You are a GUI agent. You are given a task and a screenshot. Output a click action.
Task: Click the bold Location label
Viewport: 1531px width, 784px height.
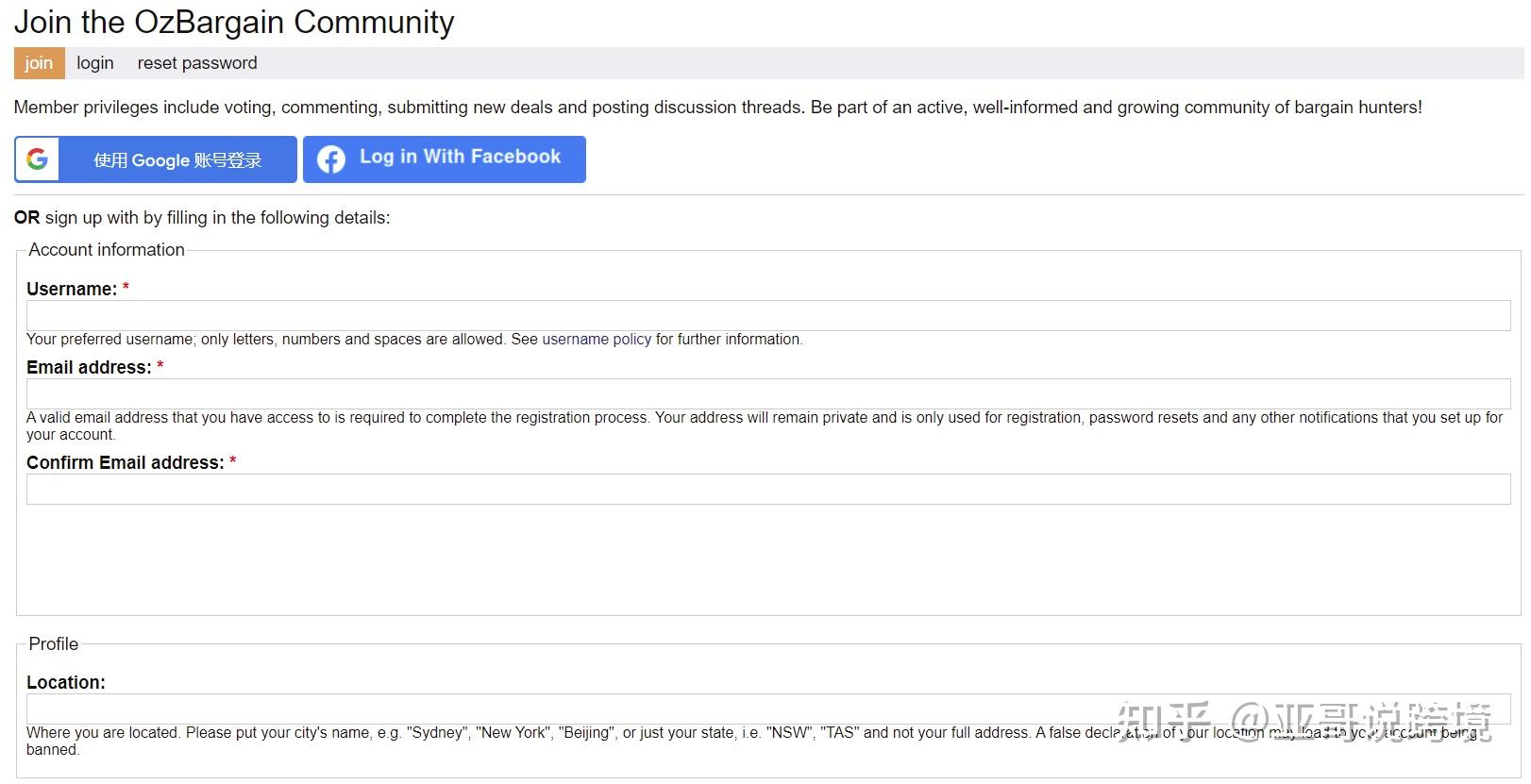(x=66, y=683)
